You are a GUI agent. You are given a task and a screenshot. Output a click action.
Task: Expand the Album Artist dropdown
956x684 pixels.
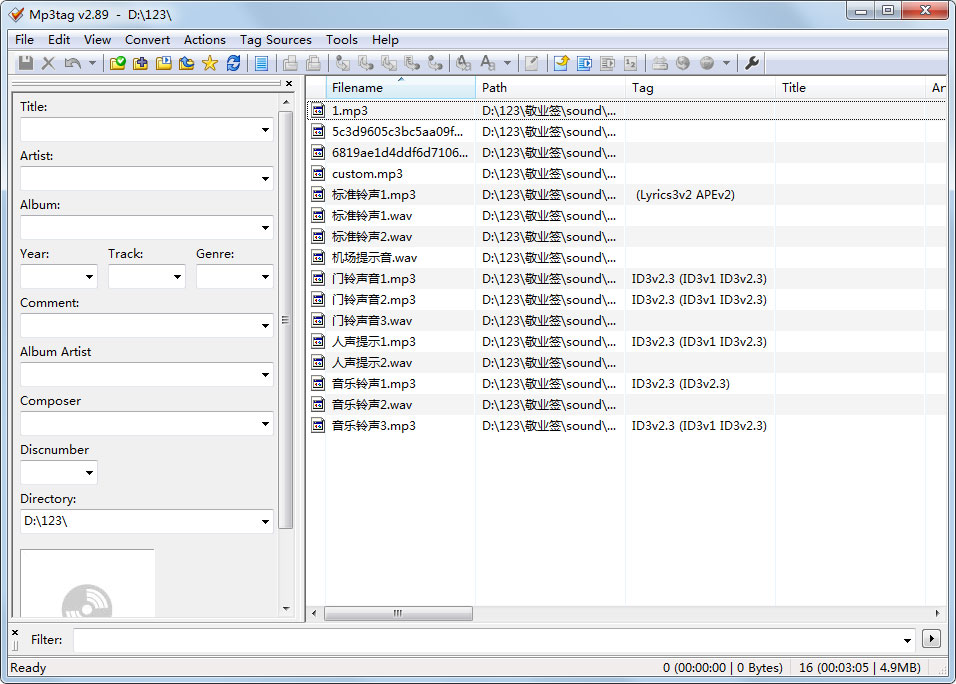[265, 375]
